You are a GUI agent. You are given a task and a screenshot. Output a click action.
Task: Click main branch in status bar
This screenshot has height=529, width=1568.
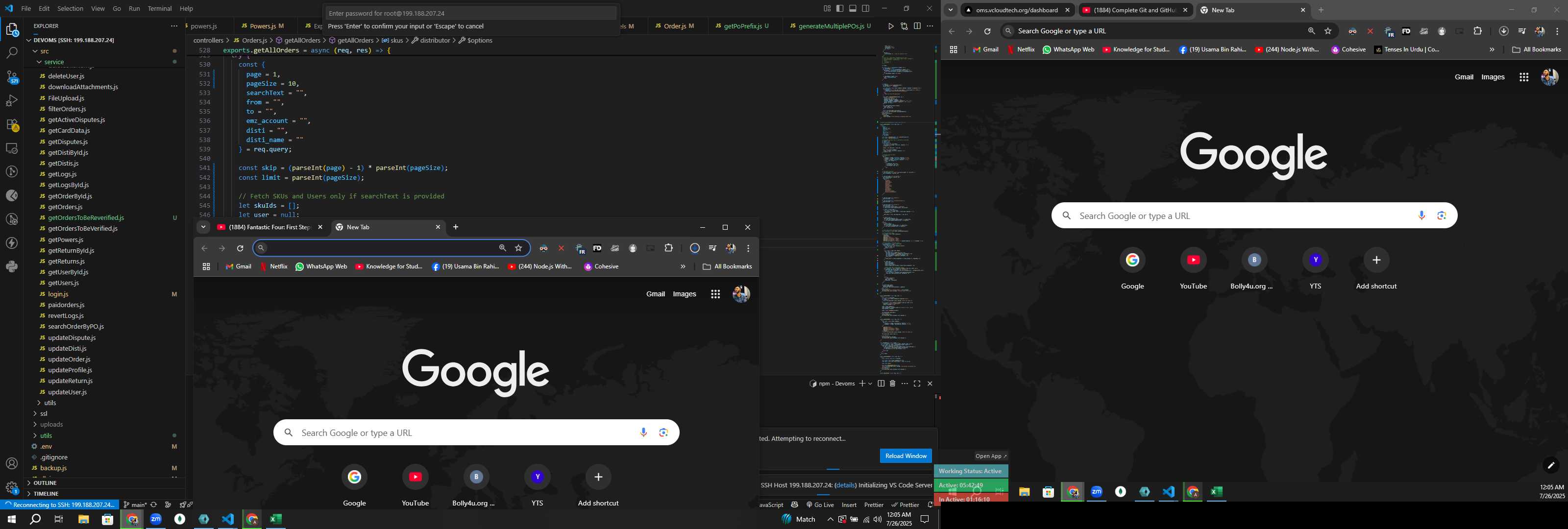tap(135, 505)
